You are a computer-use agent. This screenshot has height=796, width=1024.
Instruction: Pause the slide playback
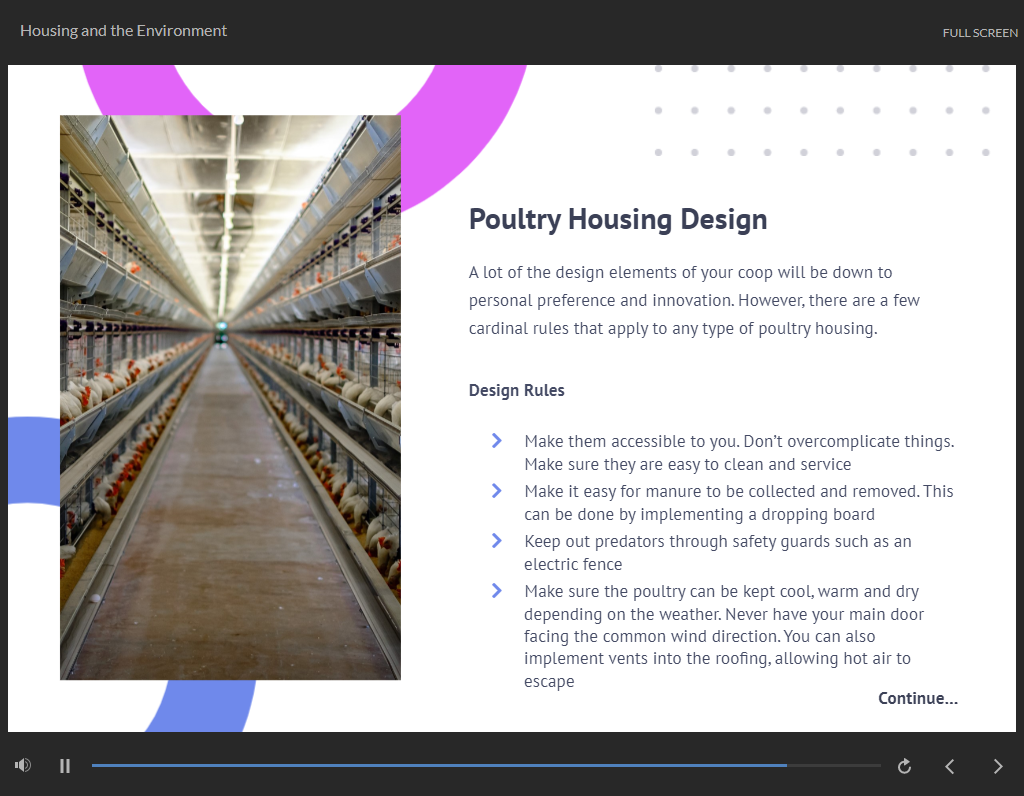pyautogui.click(x=65, y=765)
